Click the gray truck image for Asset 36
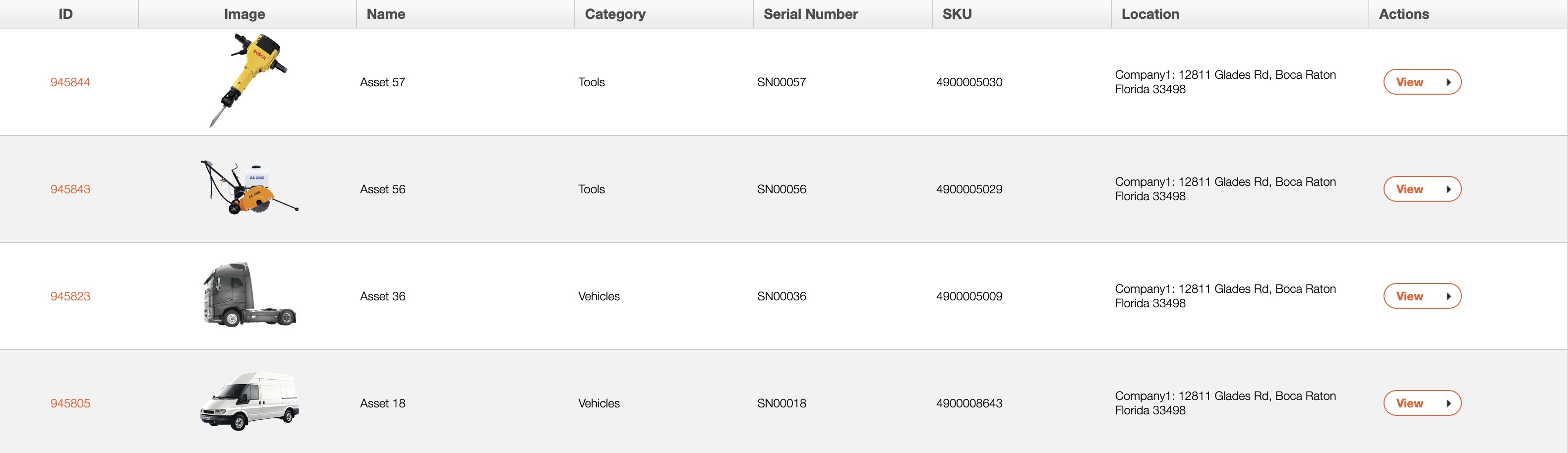This screenshot has width=1568, height=453. point(249,295)
